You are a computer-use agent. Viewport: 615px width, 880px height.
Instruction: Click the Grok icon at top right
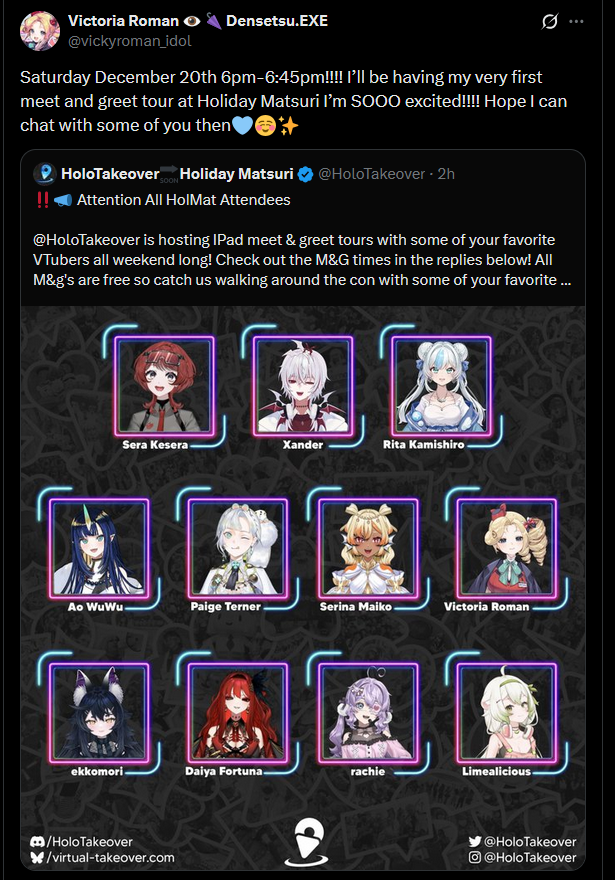(549, 21)
